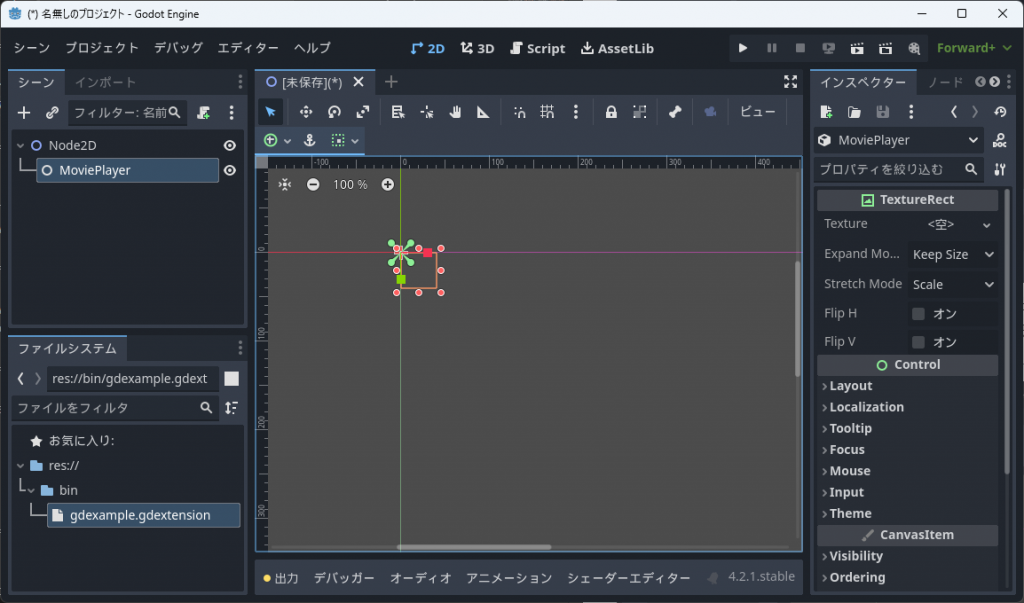1024x603 pixels.
Task: Toggle visibility of Node2D
Action: point(230,145)
